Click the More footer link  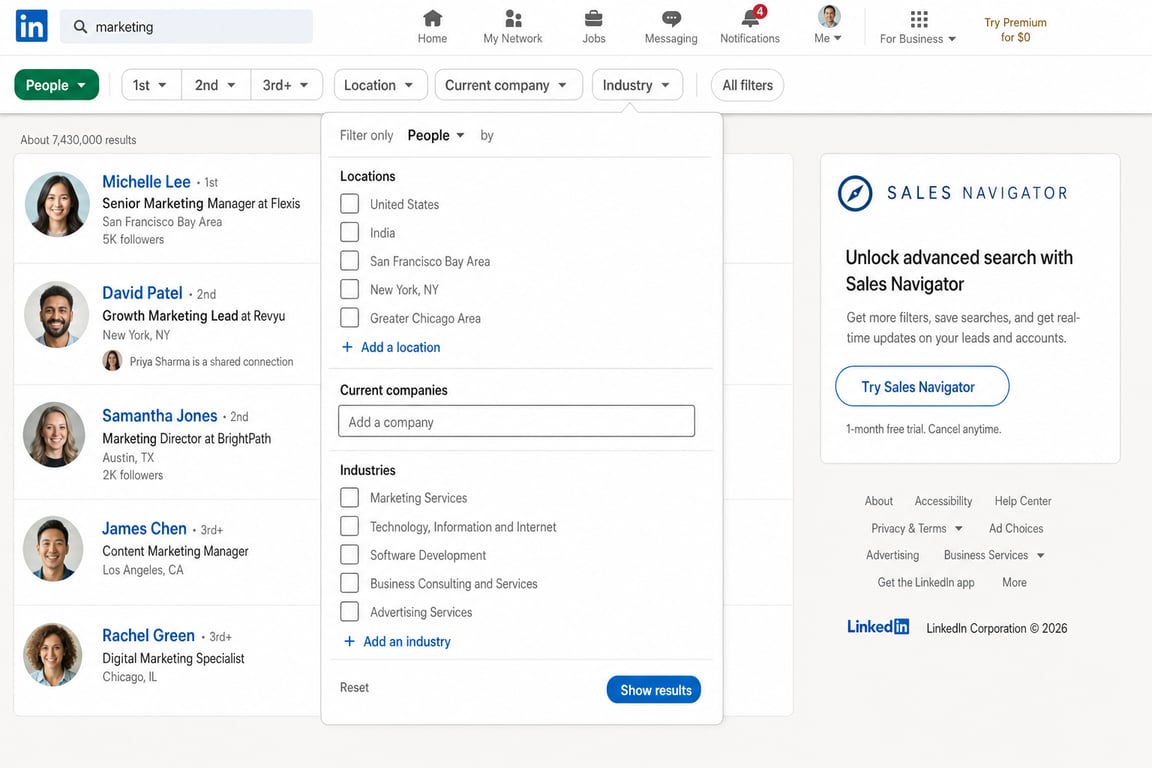[1015, 582]
